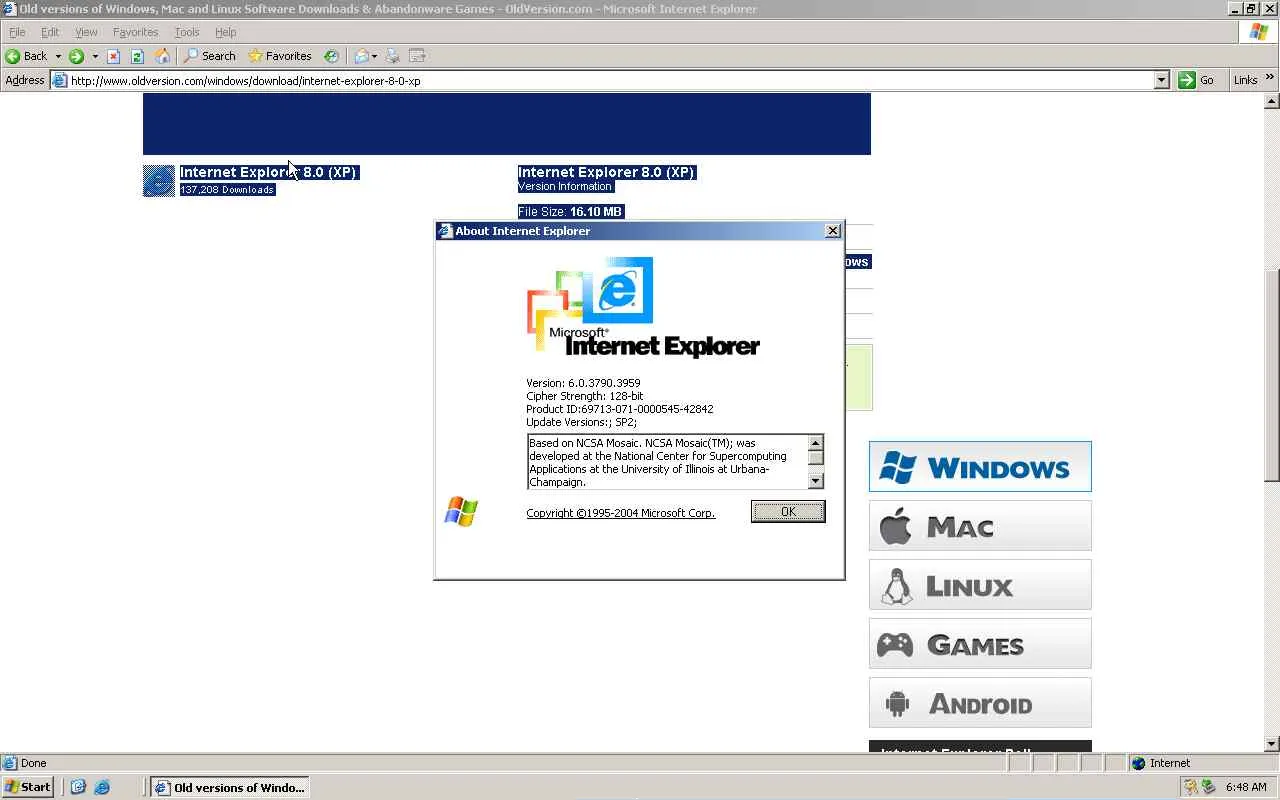
Task: Open the Edit menu
Action: pos(50,32)
